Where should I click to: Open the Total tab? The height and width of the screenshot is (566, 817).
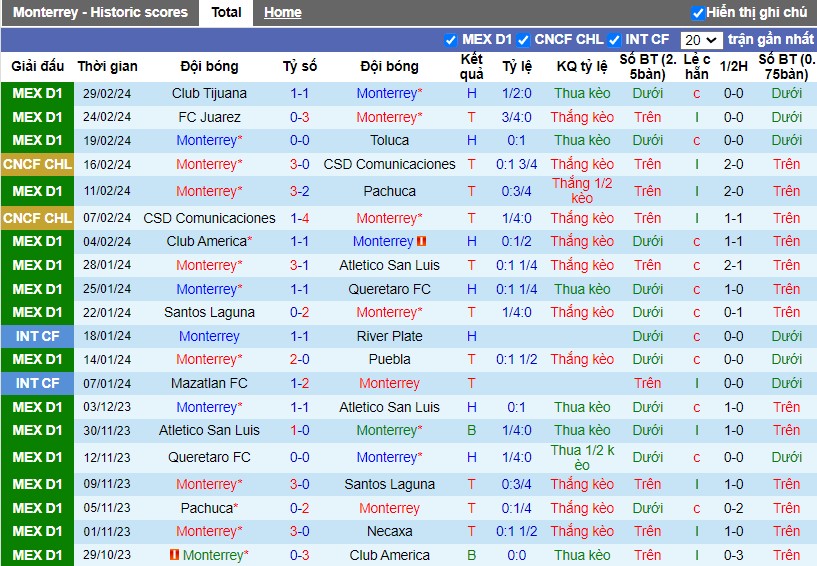(226, 12)
